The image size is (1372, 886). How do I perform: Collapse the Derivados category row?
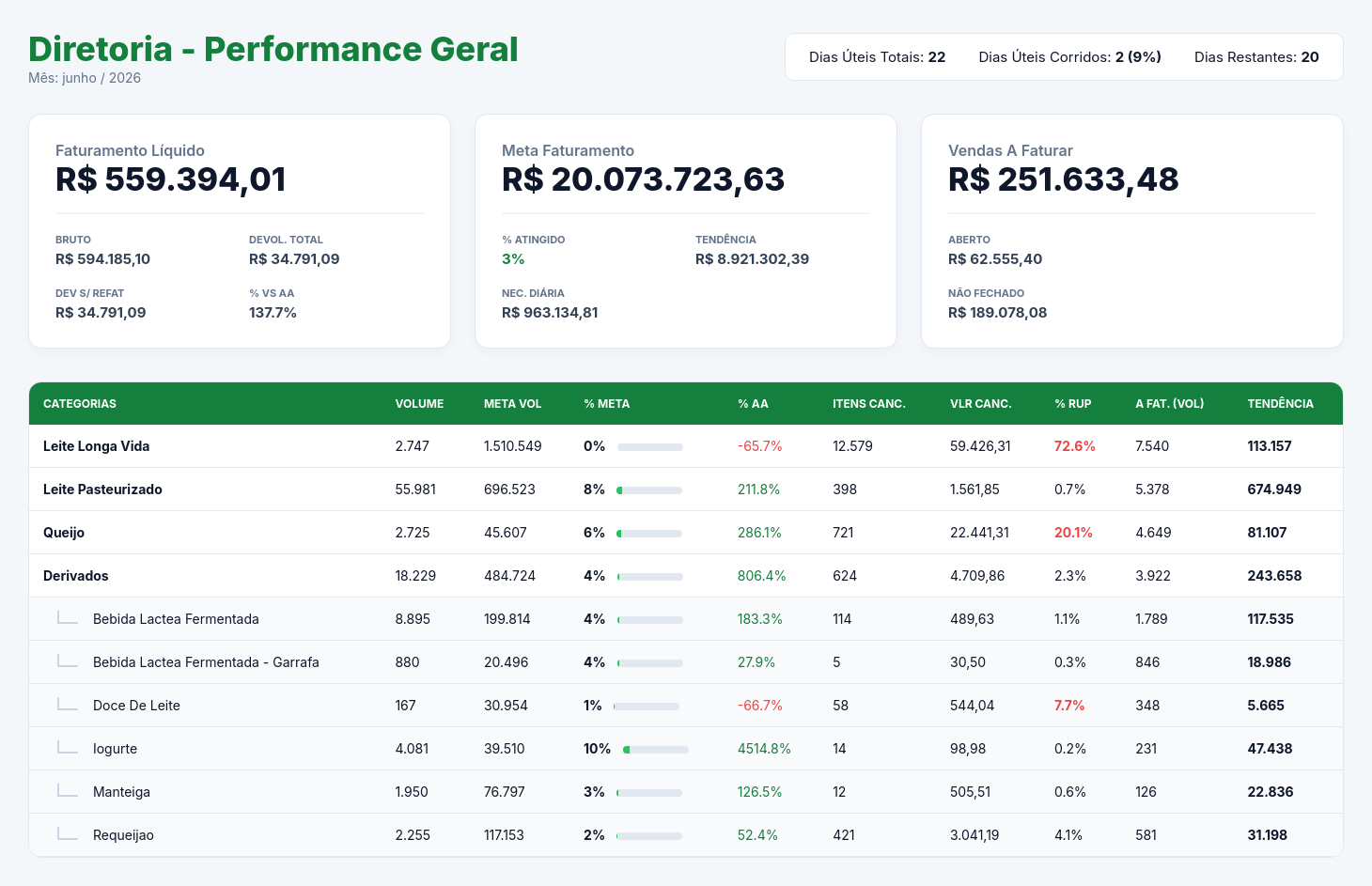686,576
